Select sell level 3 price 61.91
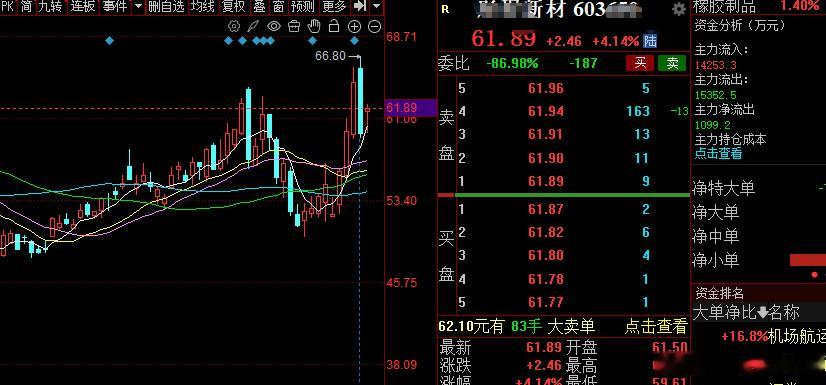The height and width of the screenshot is (385, 826). point(546,134)
